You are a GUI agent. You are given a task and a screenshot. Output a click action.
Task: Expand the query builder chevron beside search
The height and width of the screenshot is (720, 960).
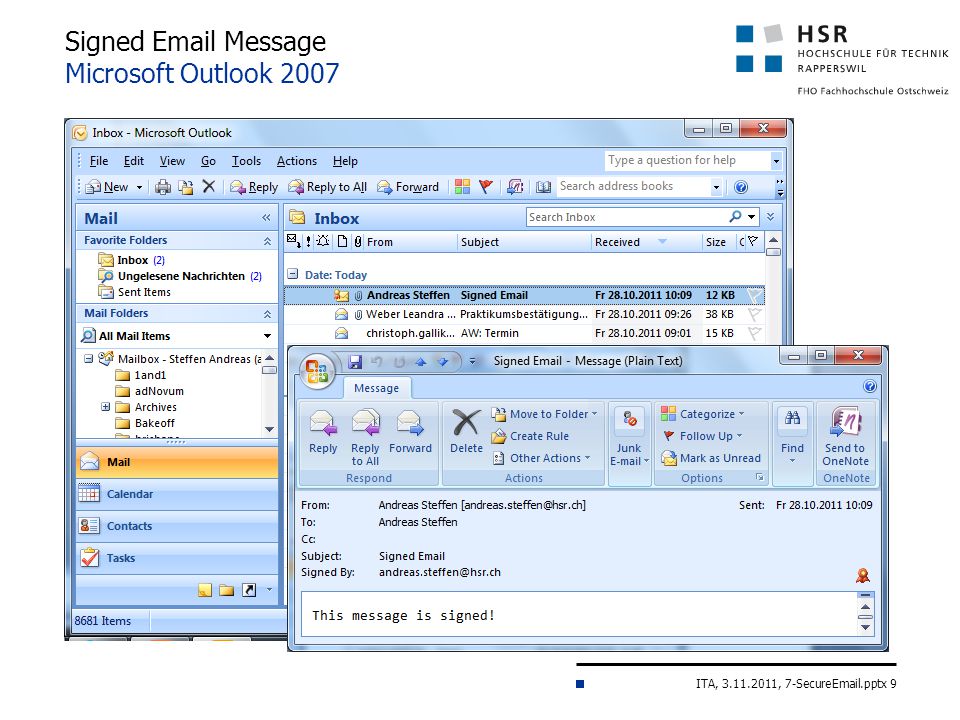coord(771,217)
